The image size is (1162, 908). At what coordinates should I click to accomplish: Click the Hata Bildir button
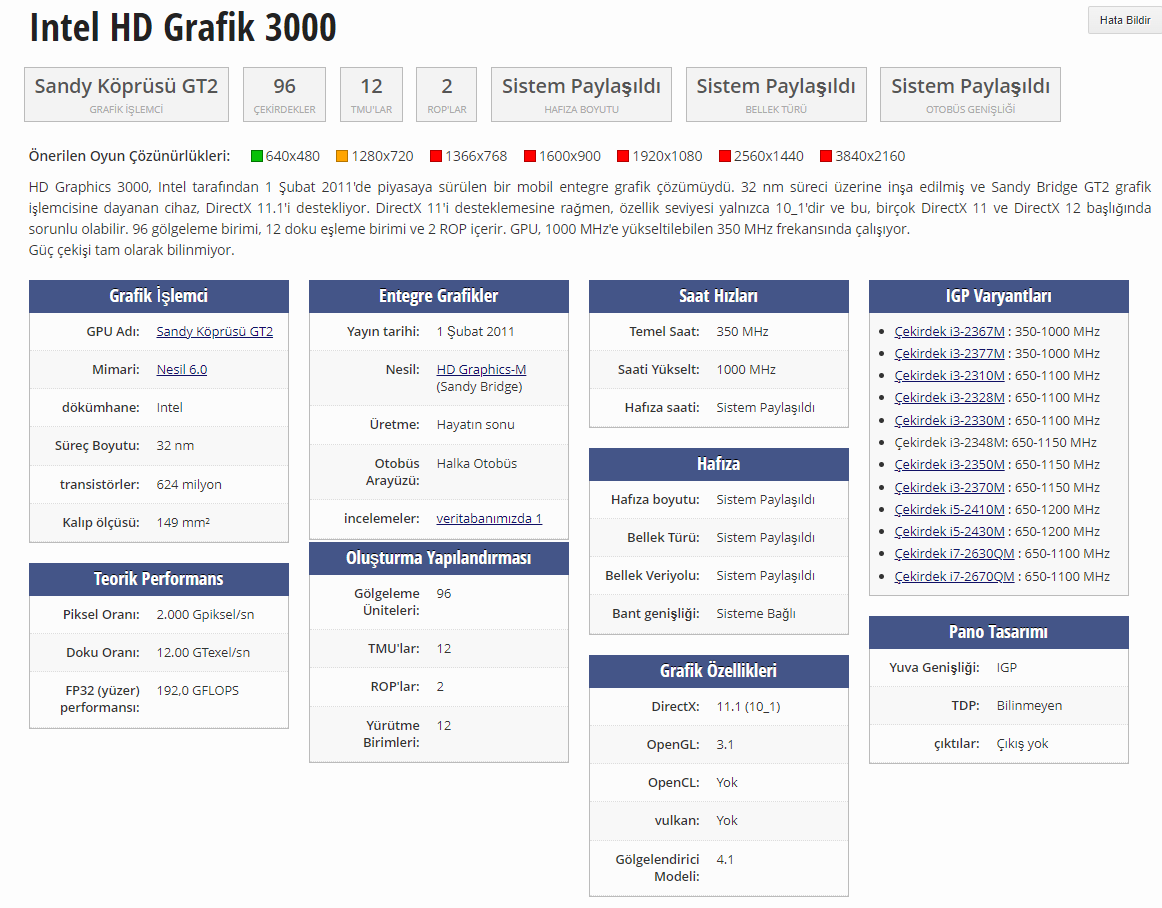coord(1124,20)
